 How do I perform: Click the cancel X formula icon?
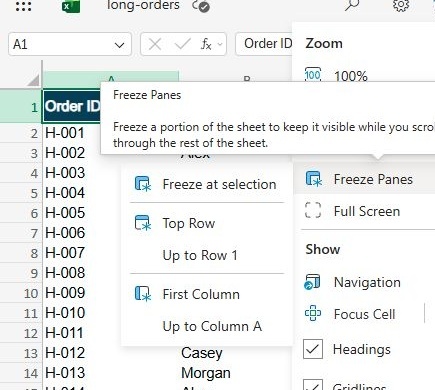tap(155, 44)
